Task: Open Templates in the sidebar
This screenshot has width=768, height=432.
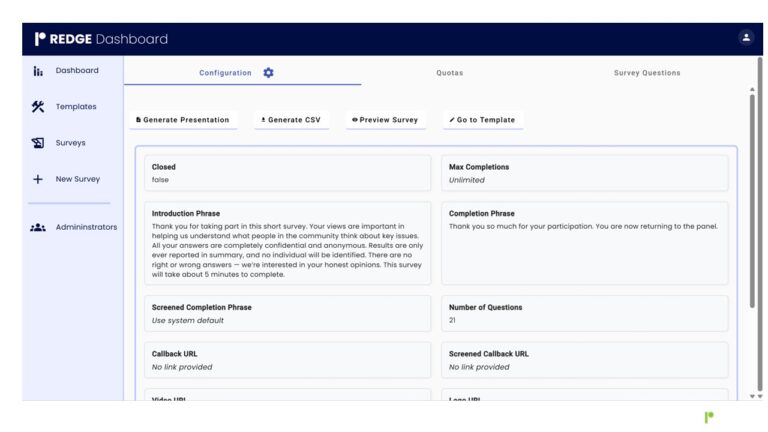Action: click(76, 107)
